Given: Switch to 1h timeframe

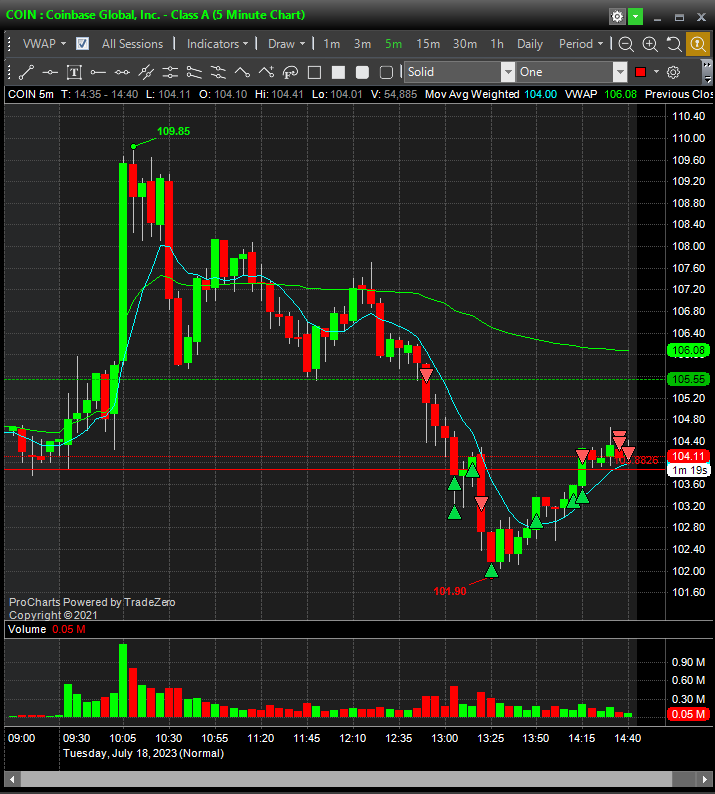Looking at the screenshot, I should point(497,44).
